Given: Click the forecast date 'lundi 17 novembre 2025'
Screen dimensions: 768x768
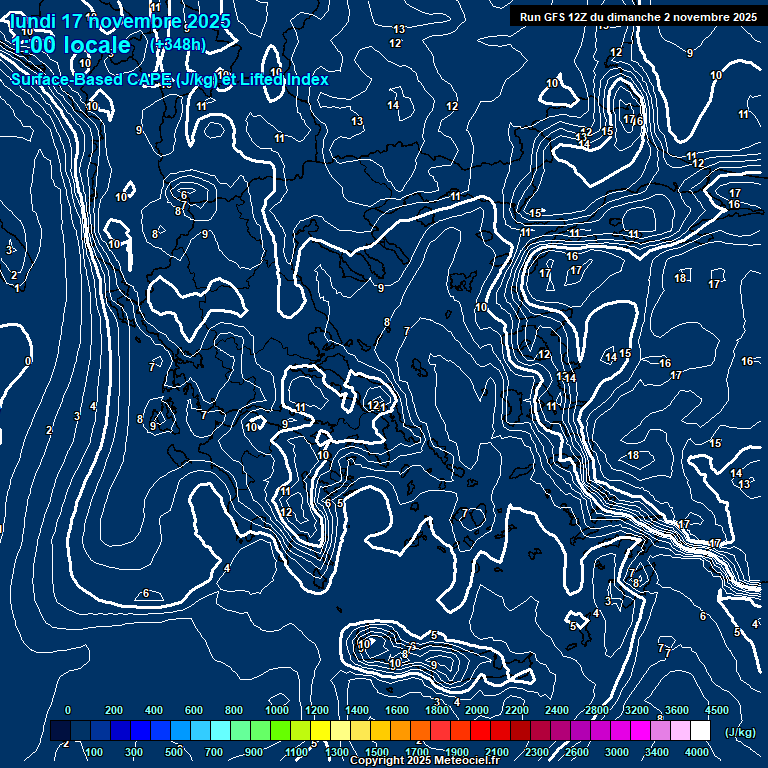Looking at the screenshot, I should coord(120,21).
